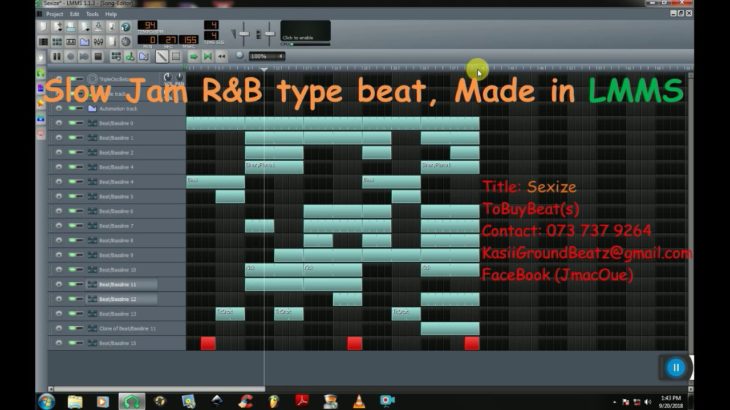Image resolution: width=730 pixels, height=410 pixels.
Task: Open the Windows Start orb
Action: [x=47, y=401]
